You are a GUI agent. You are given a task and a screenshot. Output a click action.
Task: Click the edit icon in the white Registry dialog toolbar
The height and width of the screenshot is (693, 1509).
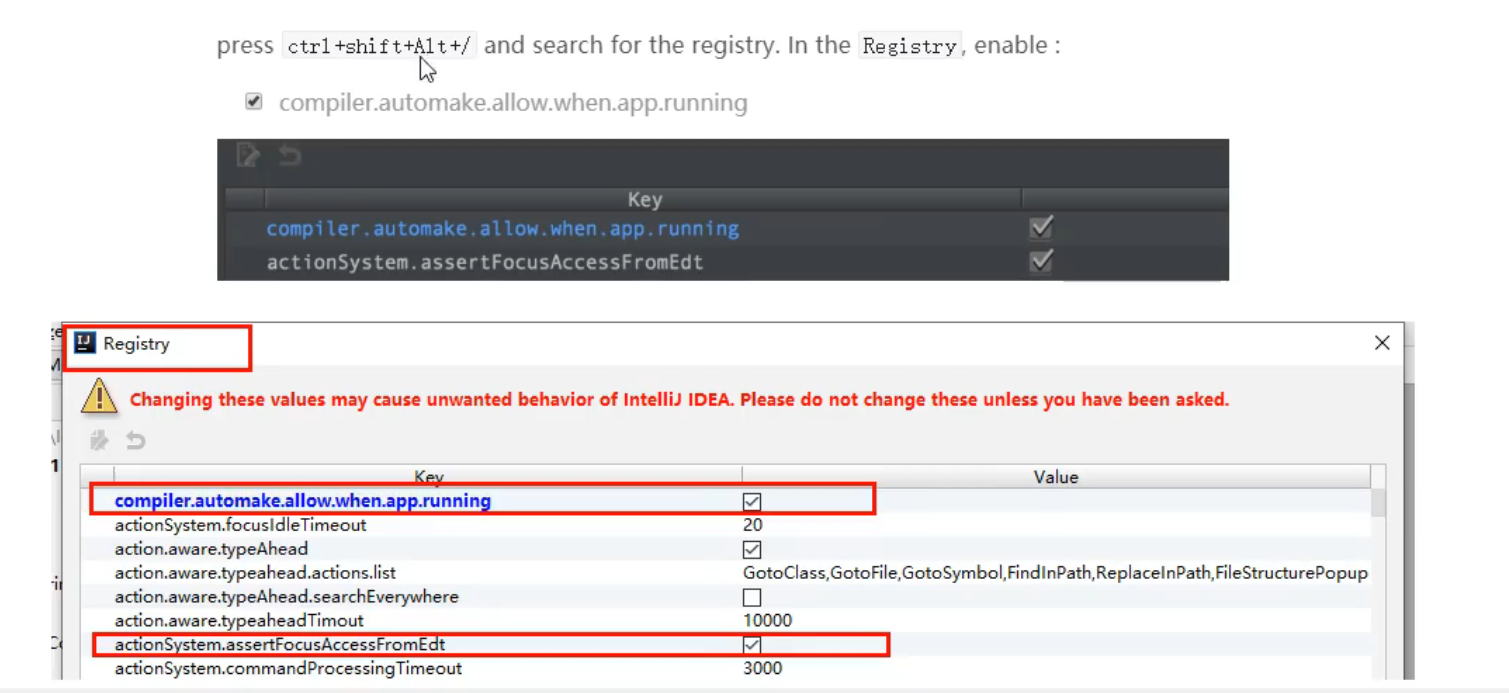pos(99,440)
